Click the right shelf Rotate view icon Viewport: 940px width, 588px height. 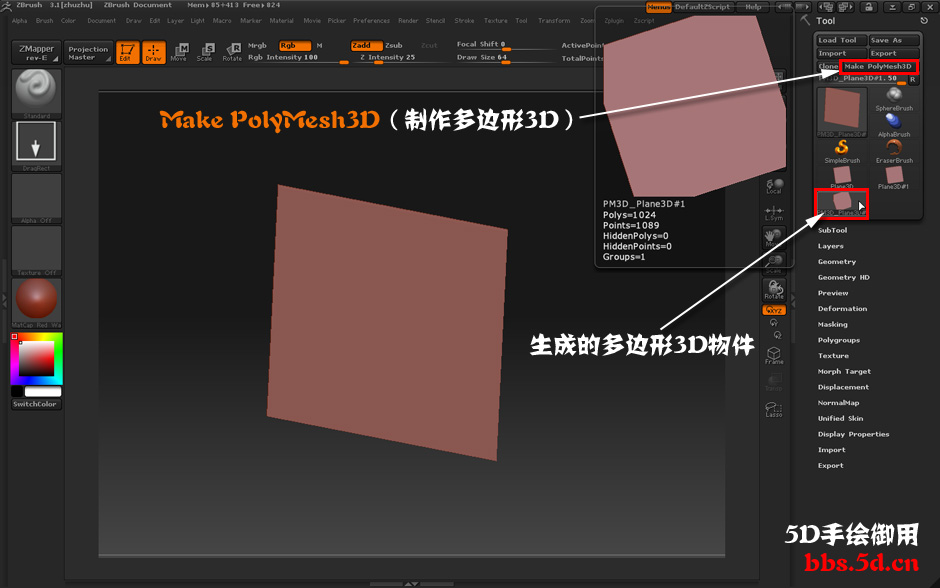pos(774,290)
